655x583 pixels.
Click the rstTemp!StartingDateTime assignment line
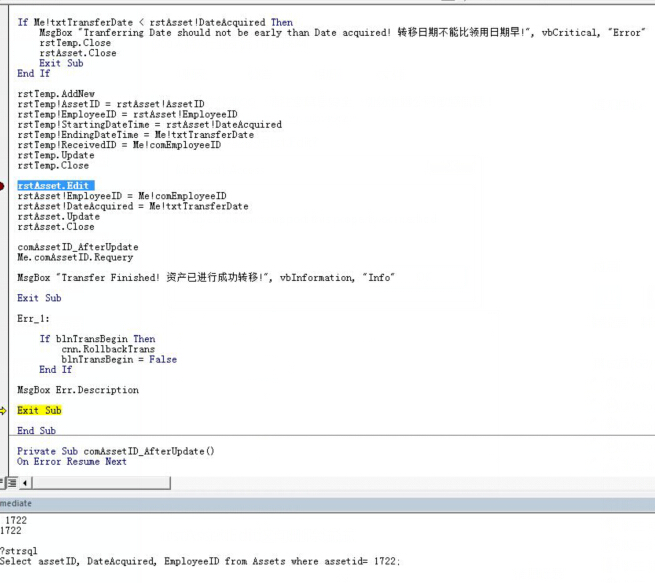point(149,124)
